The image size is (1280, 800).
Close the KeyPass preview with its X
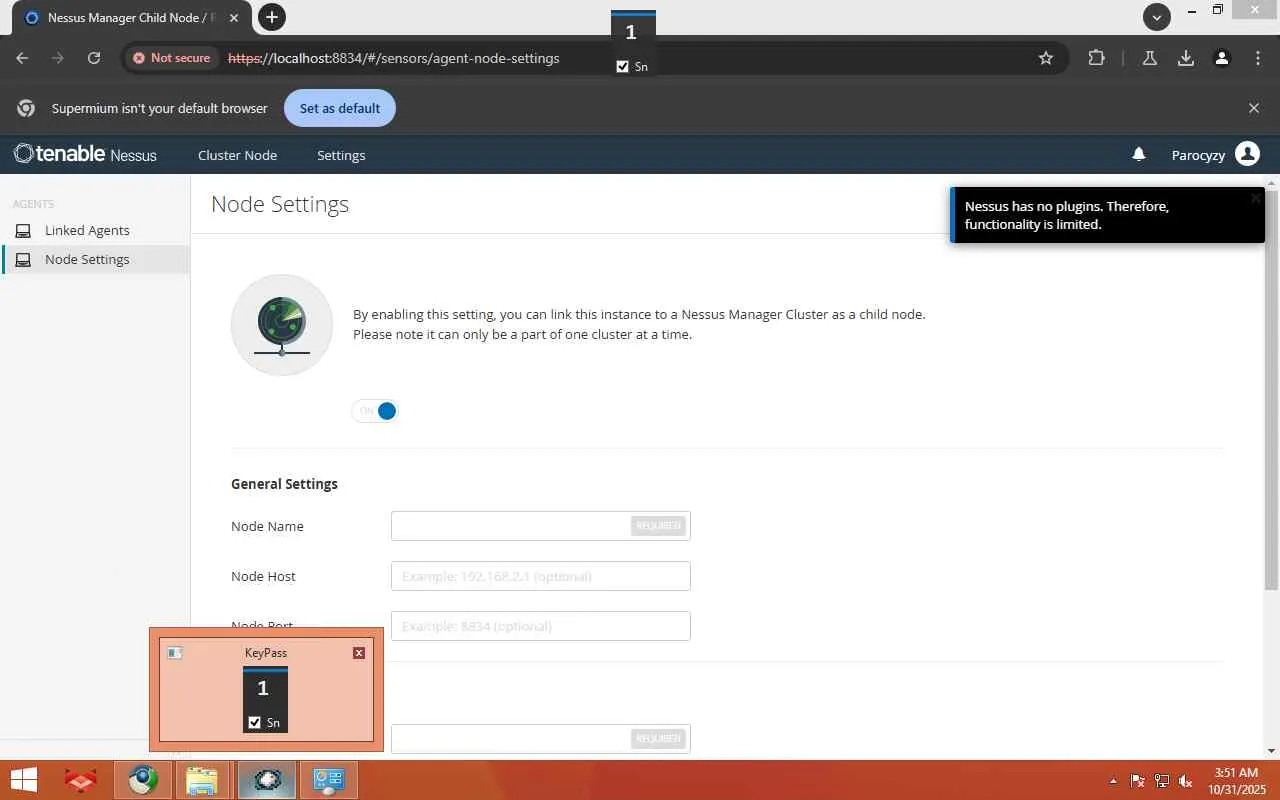(359, 653)
